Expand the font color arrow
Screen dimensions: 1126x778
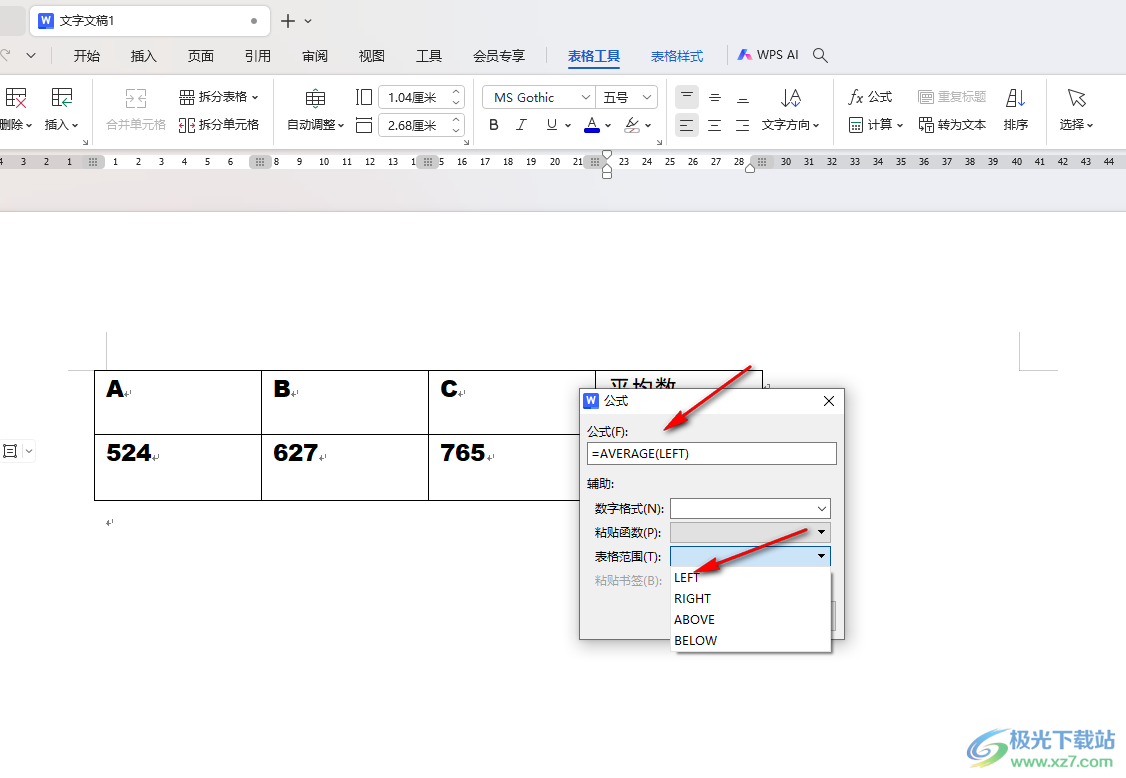pos(608,126)
